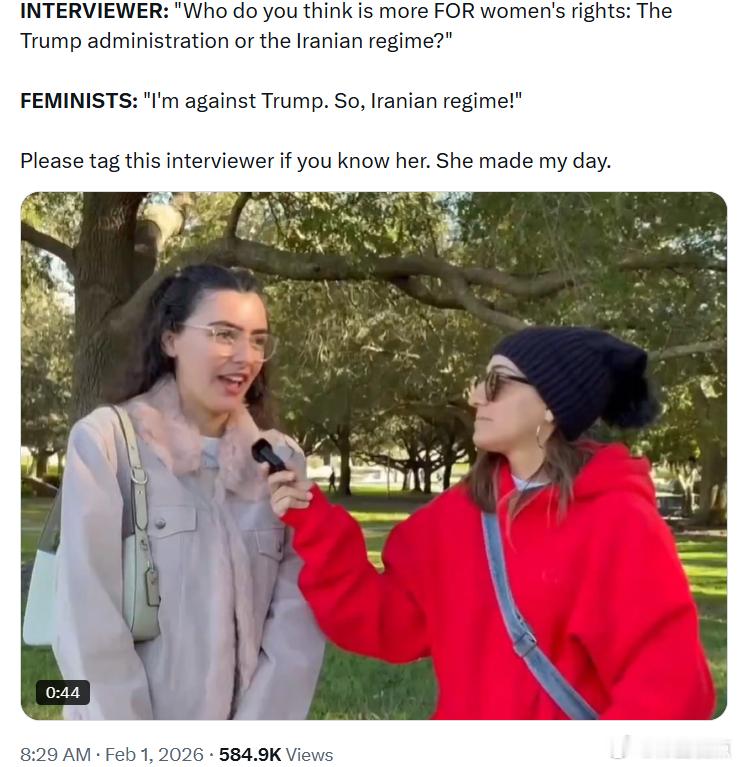The image size is (739, 767).
Task: Click the bold FEMINISTS label
Action: 79,101
